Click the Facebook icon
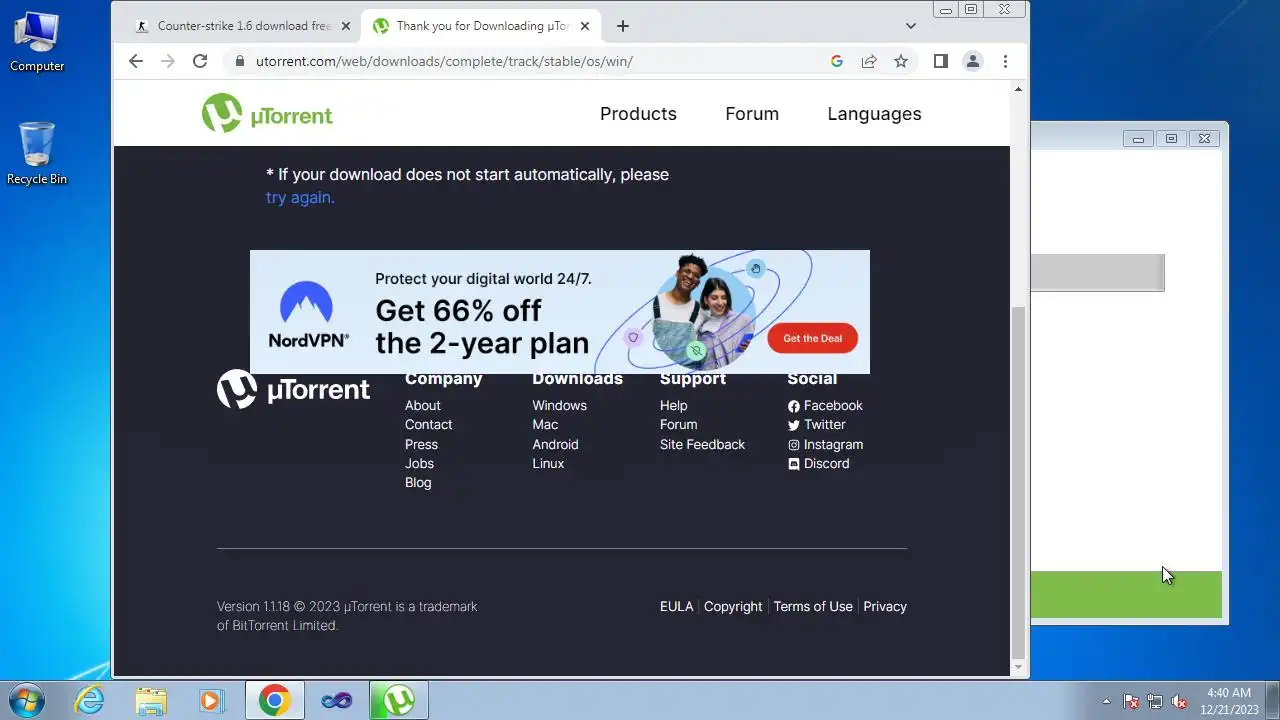This screenshot has width=1280, height=720. click(794, 406)
